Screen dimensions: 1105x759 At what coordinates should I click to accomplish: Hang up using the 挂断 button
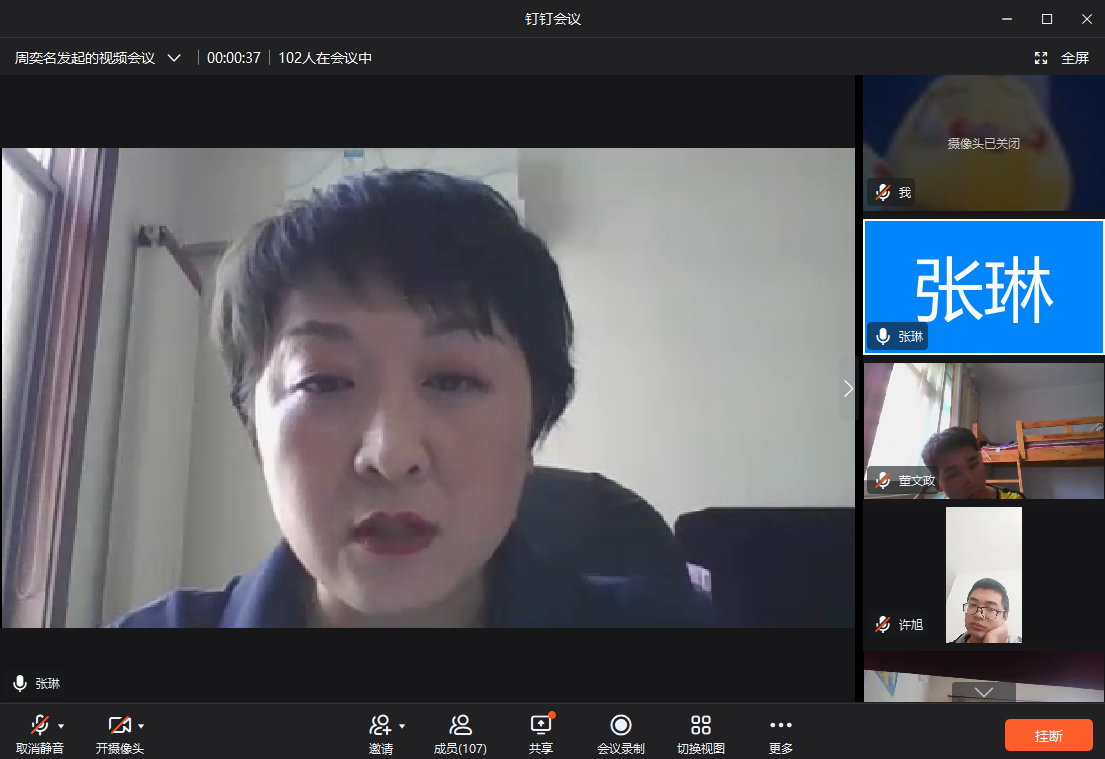point(1049,735)
